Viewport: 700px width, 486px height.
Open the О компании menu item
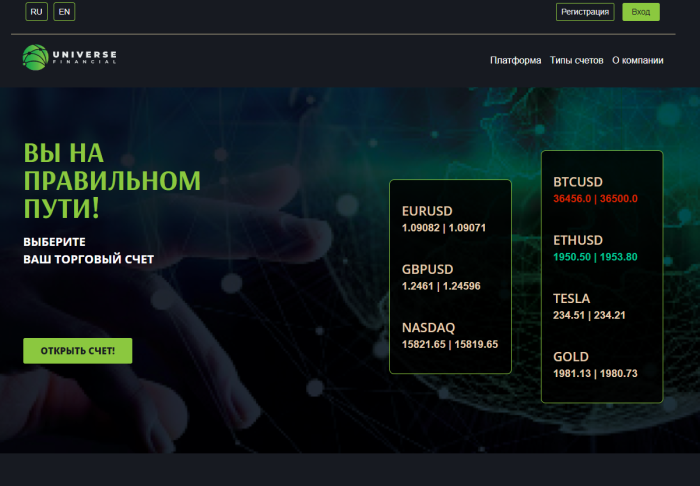click(x=638, y=60)
